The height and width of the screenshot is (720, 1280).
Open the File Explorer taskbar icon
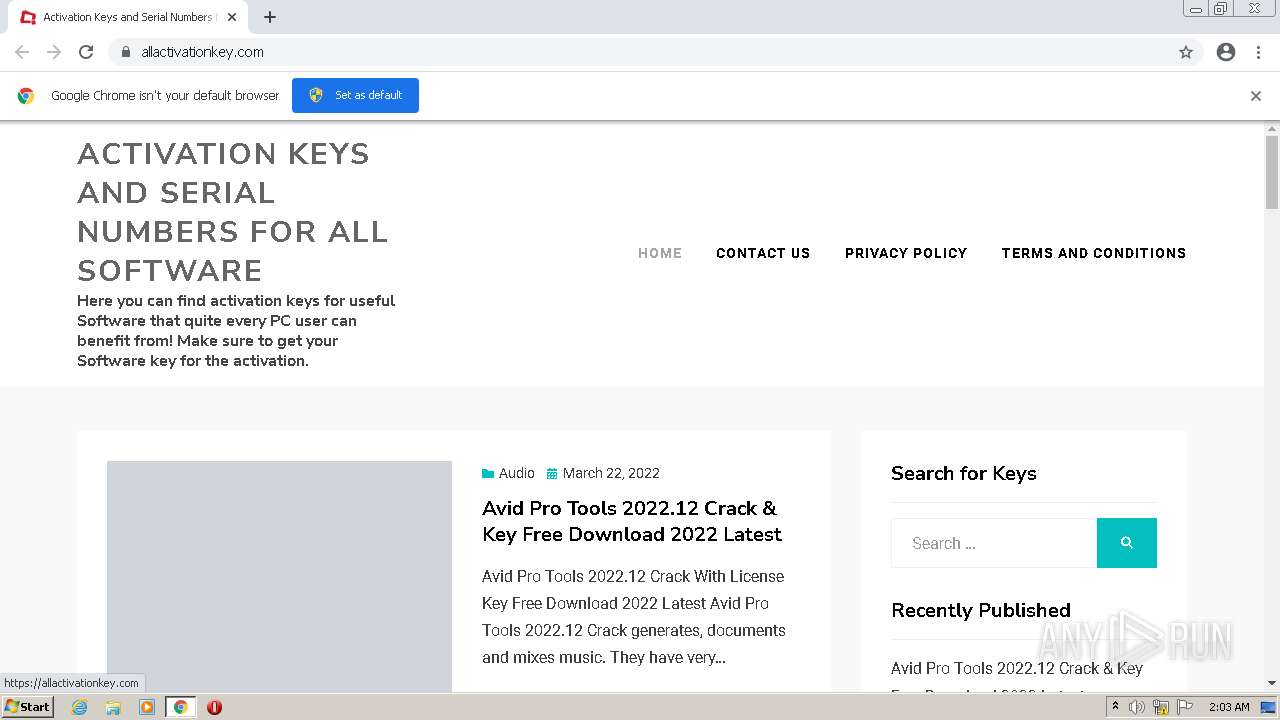click(113, 707)
